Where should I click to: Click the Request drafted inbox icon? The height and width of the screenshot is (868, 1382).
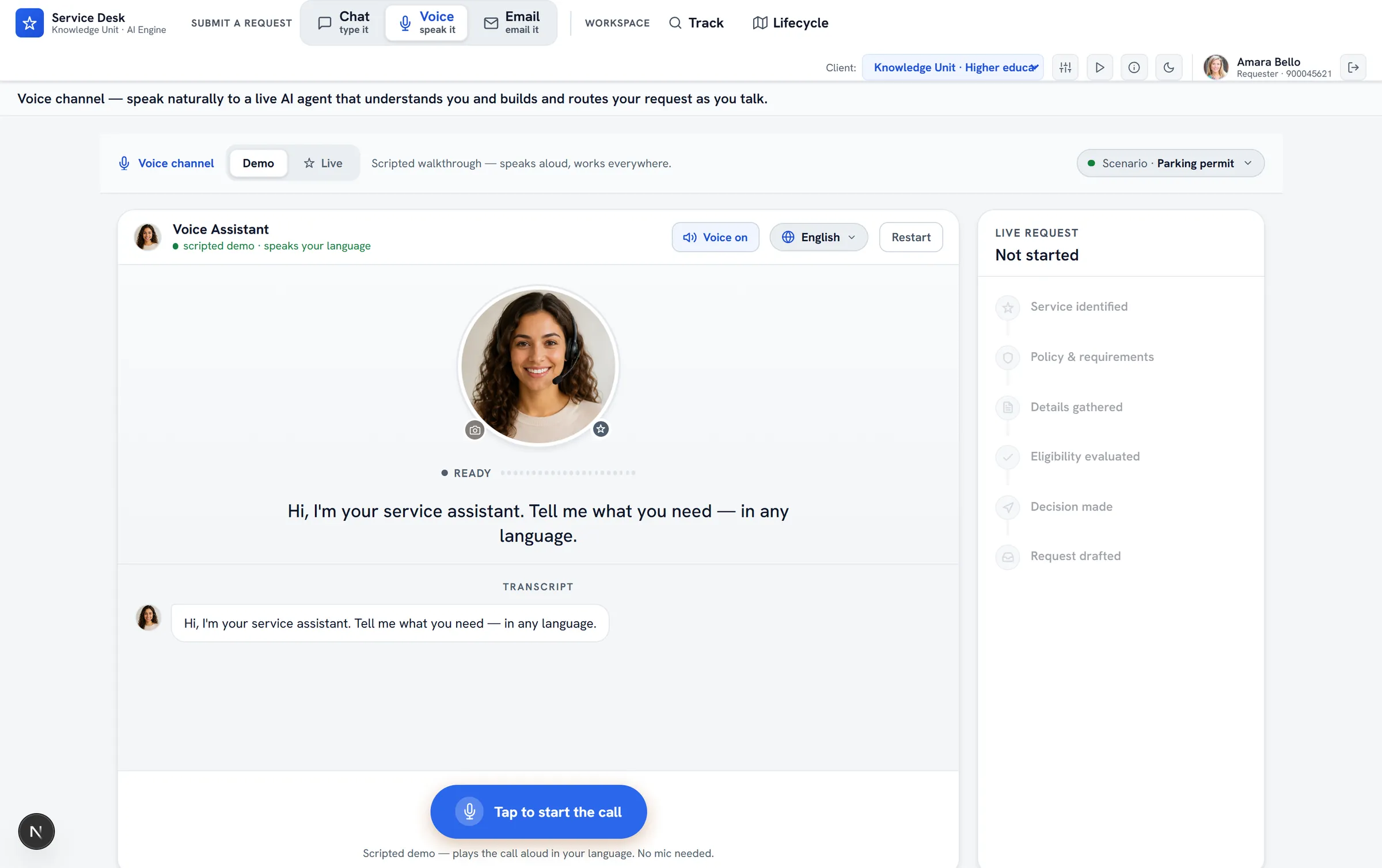1008,557
